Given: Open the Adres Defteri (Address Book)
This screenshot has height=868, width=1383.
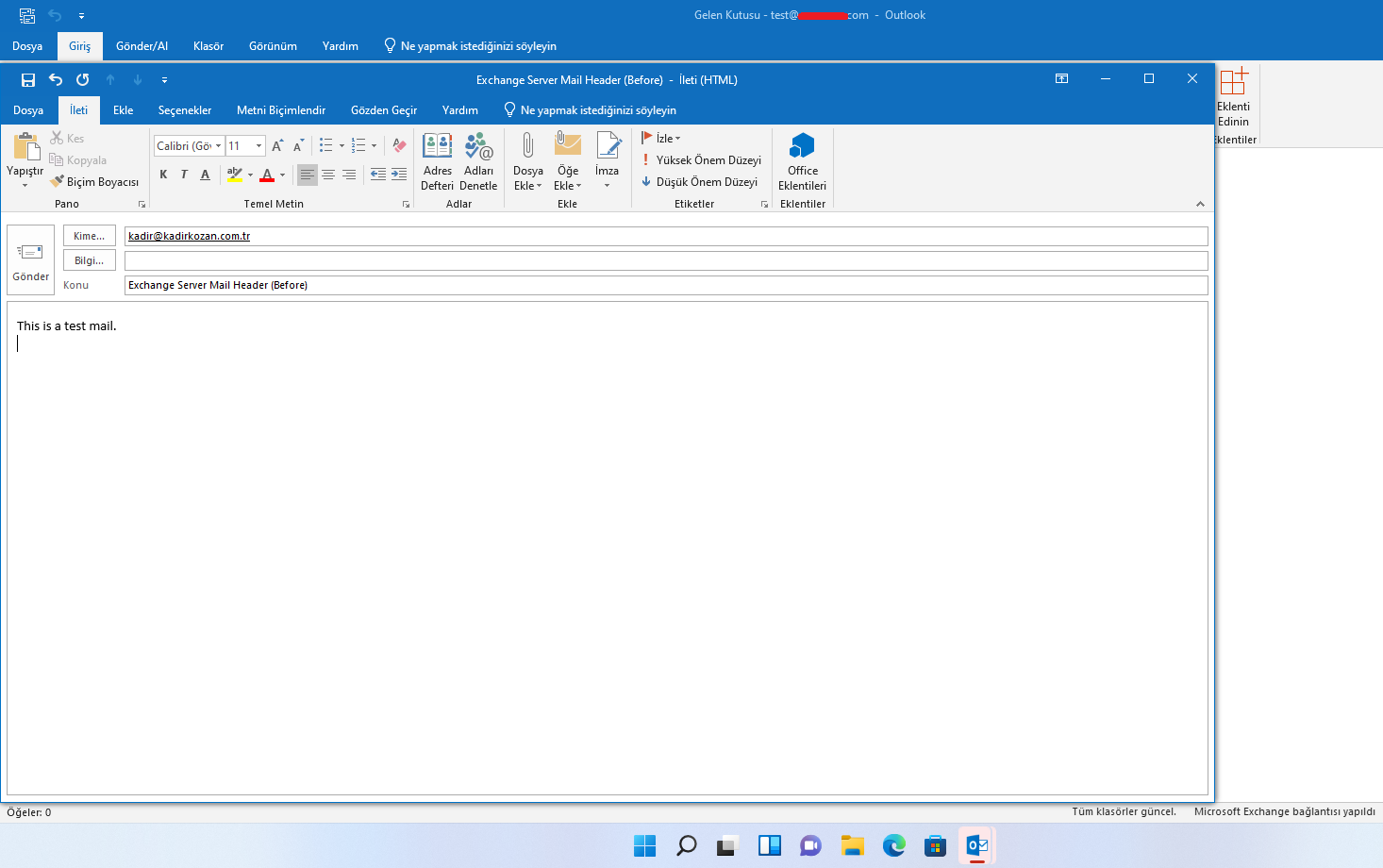Looking at the screenshot, I should [437, 160].
